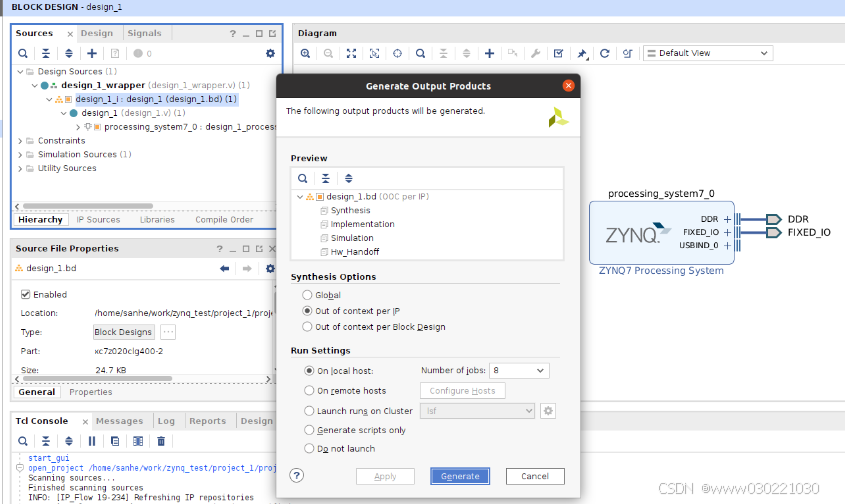Expand all items in the Sources panel toolbar
Image resolution: width=845 pixels, height=504 pixels.
(68, 53)
